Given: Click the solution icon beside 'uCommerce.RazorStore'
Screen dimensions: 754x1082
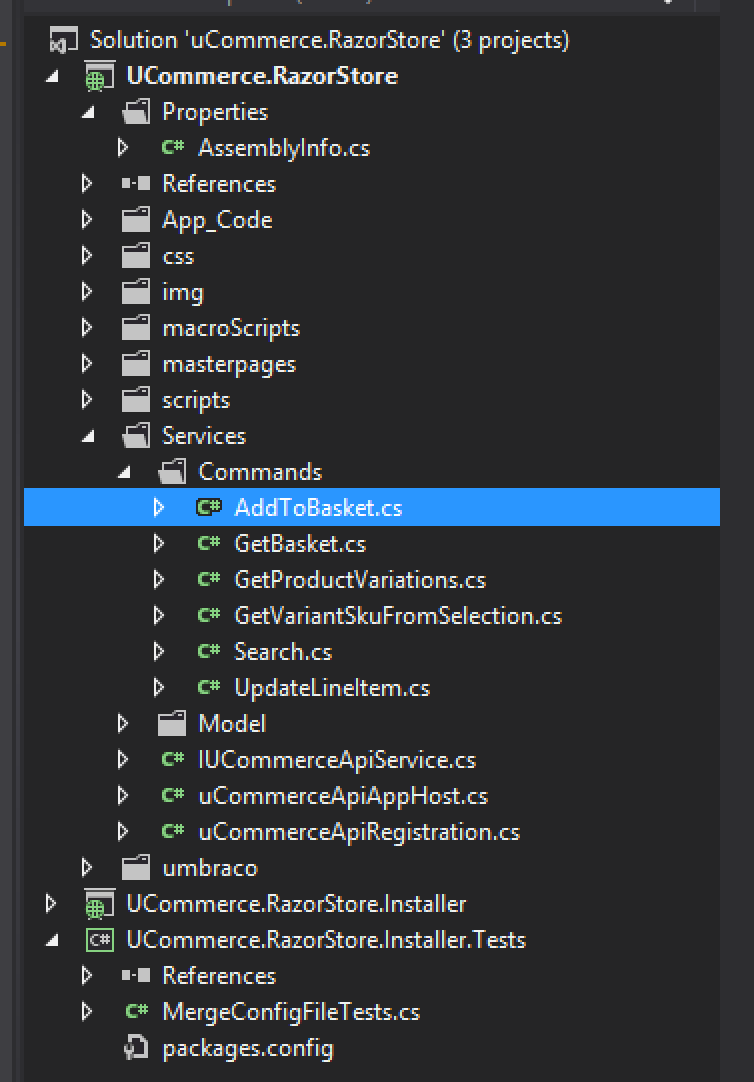Looking at the screenshot, I should pyautogui.click(x=63, y=40).
